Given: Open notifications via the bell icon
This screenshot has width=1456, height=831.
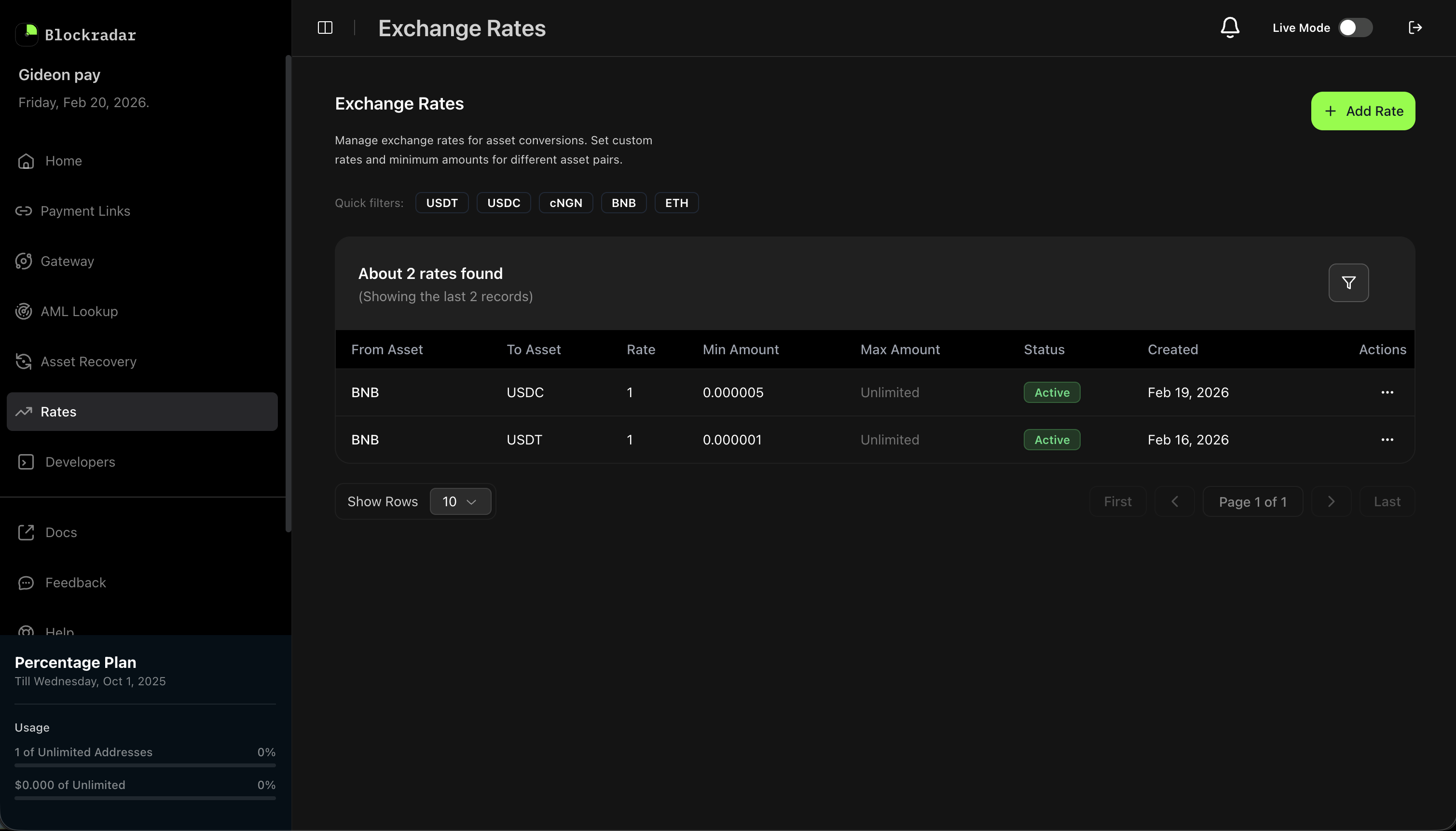Looking at the screenshot, I should pyautogui.click(x=1229, y=27).
